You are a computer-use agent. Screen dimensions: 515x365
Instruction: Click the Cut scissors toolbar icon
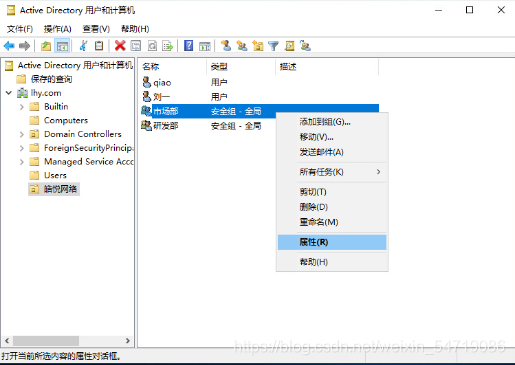tap(83, 46)
